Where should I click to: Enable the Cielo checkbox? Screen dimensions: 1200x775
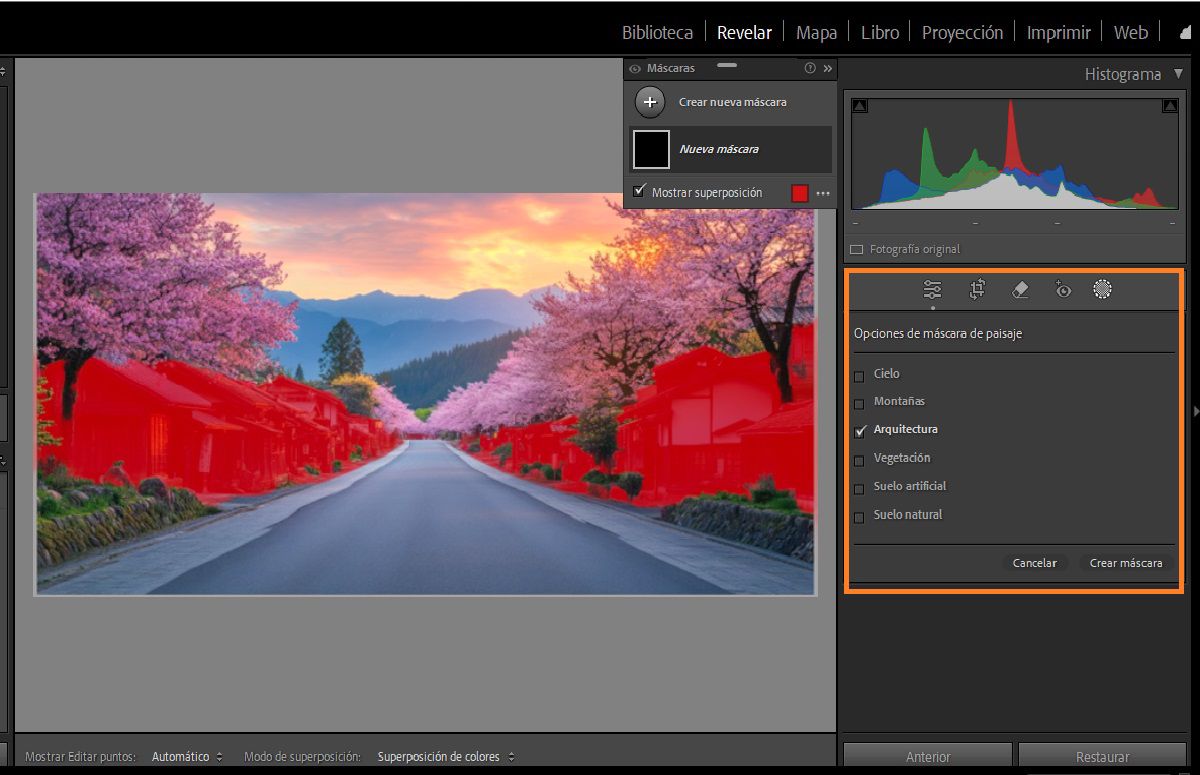[x=859, y=376]
